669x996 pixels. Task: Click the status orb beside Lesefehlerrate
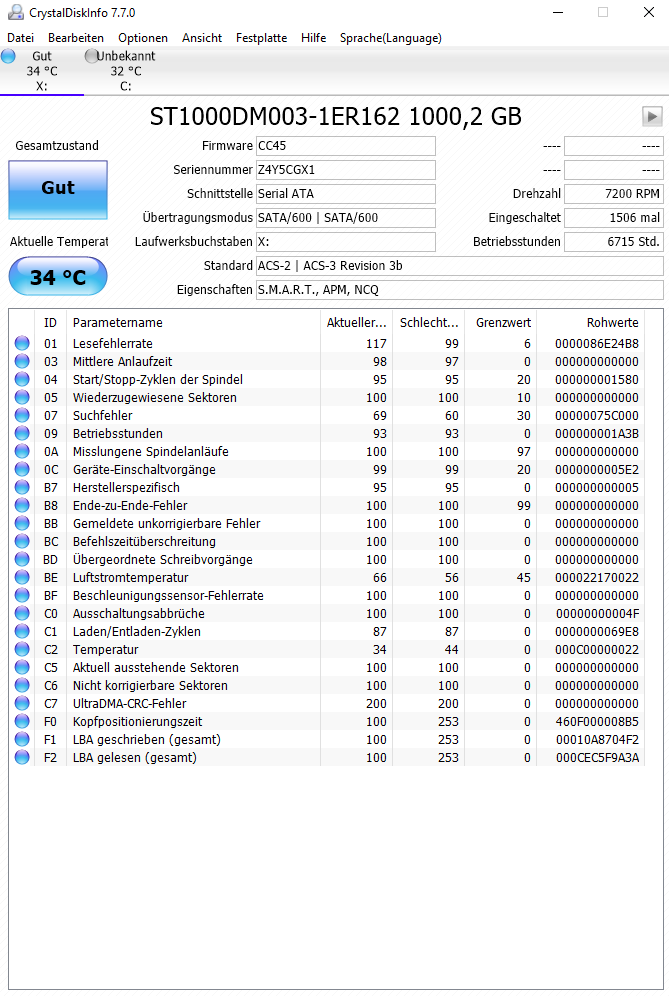click(22, 343)
